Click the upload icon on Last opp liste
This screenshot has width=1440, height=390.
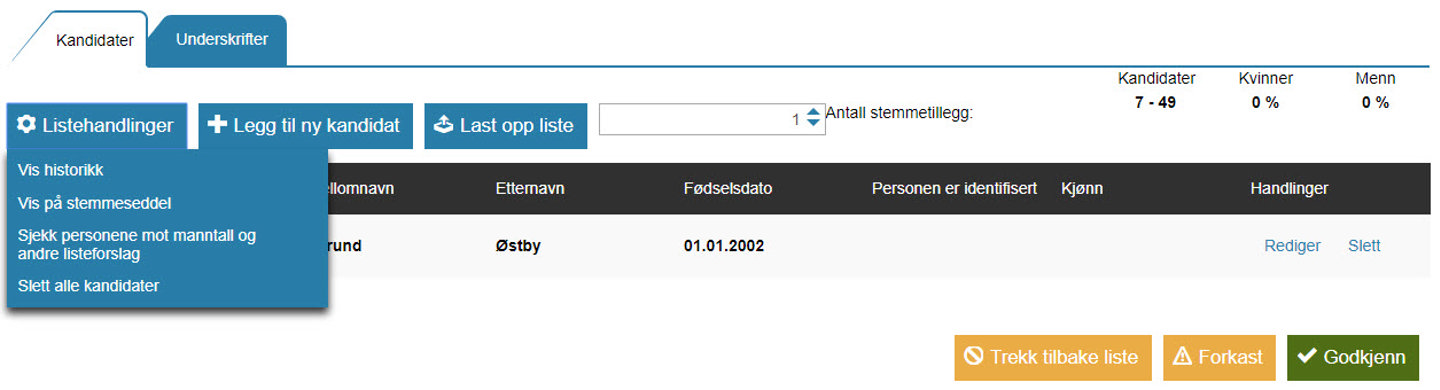click(x=444, y=126)
